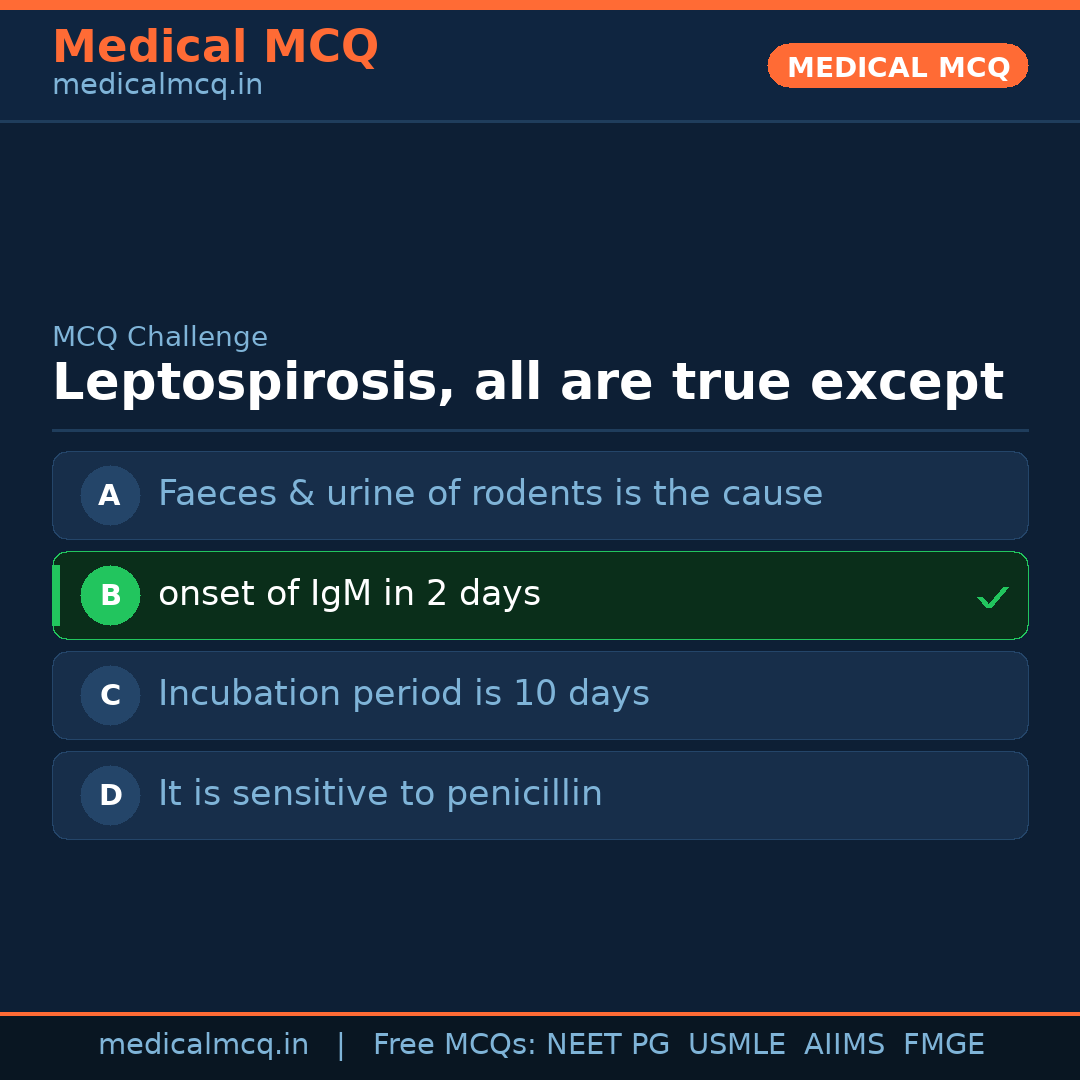The image size is (1080, 1080).
Task: Click the 'Leptospirosis, all are true except' question
Action: 527,383
